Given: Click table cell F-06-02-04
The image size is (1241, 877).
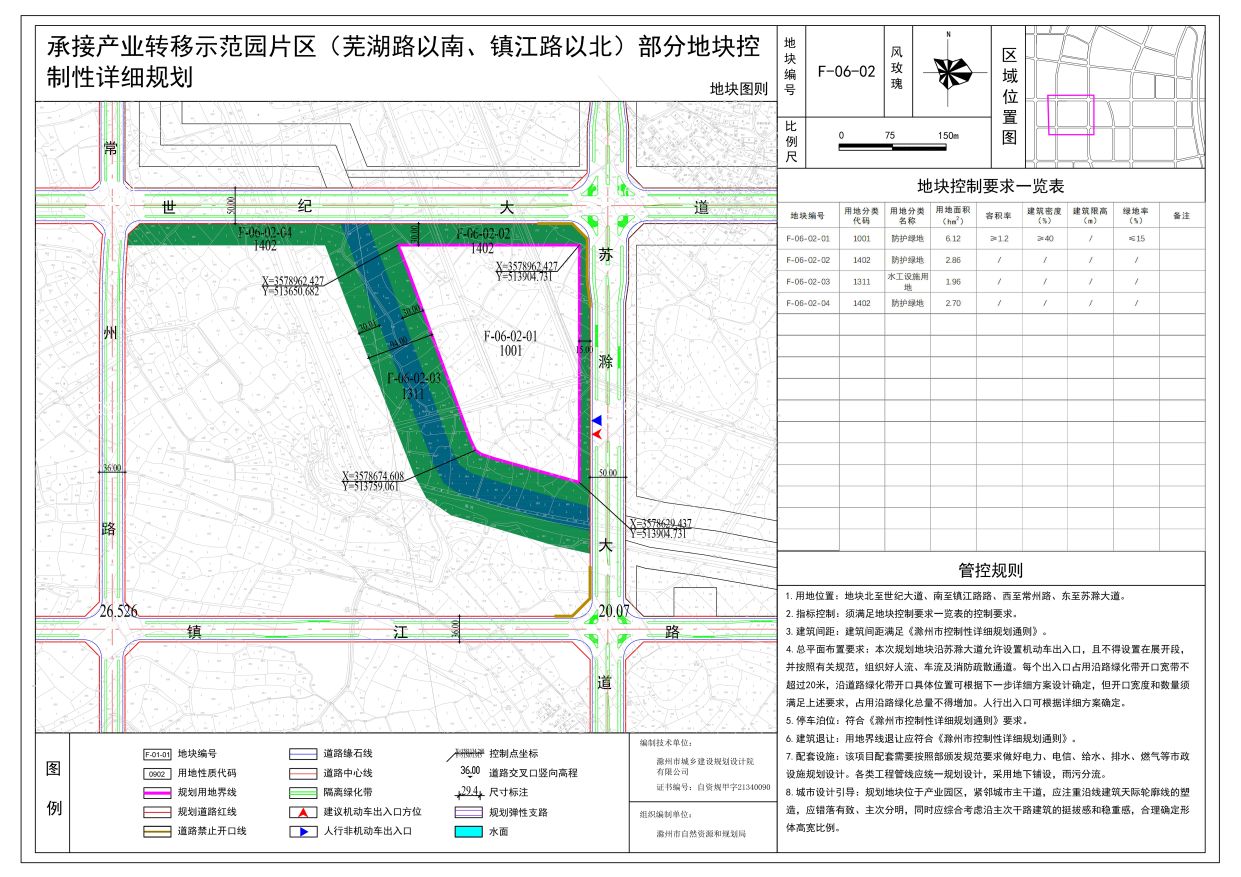Looking at the screenshot, I should point(808,302).
